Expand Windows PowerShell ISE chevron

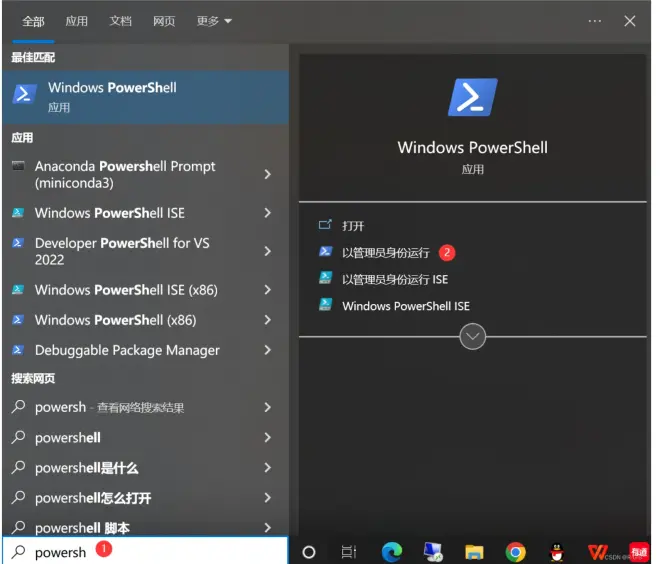point(267,213)
